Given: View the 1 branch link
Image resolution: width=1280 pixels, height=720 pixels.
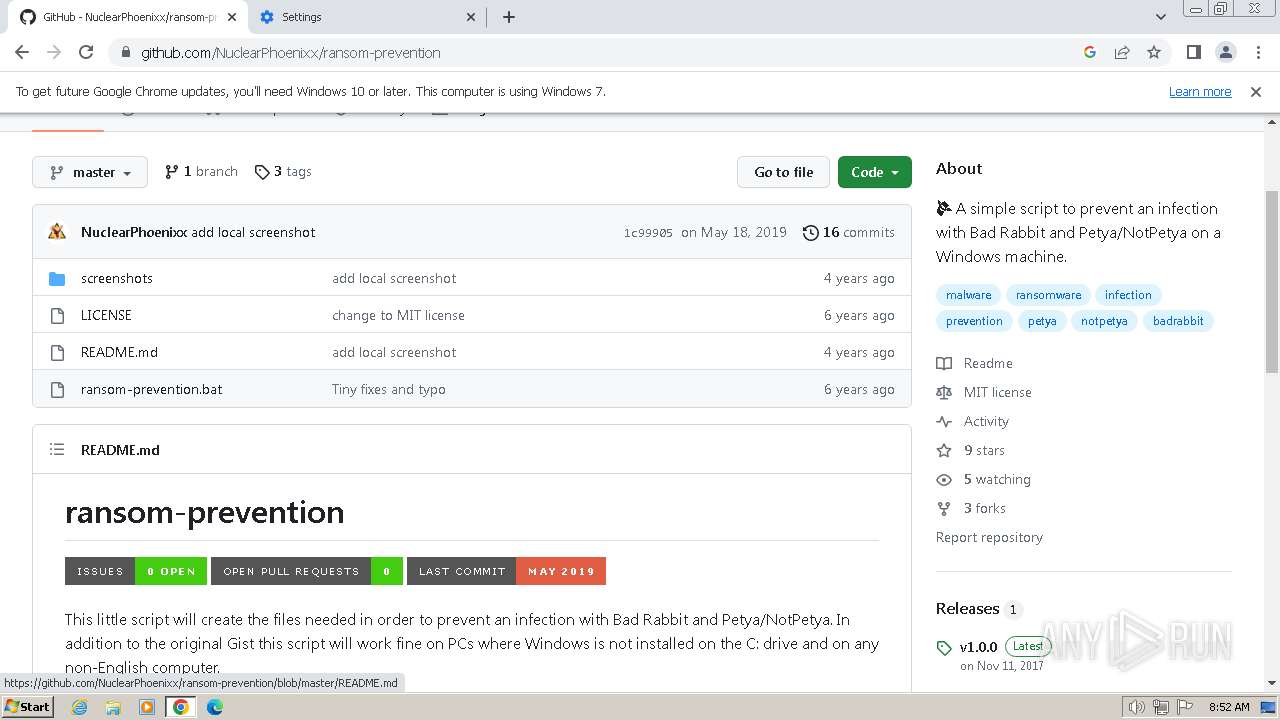Looking at the screenshot, I should (201, 172).
